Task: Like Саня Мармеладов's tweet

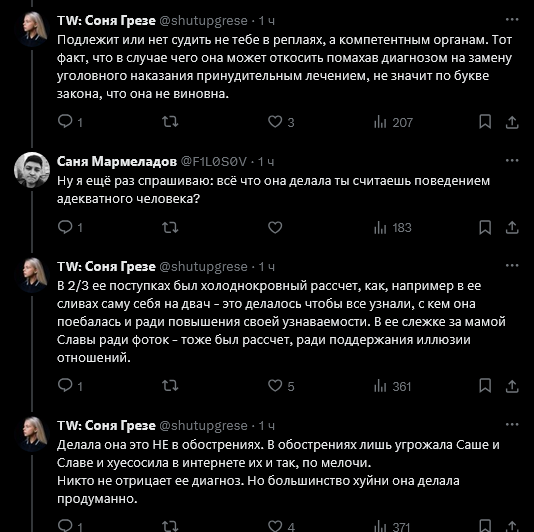Action: (x=275, y=227)
